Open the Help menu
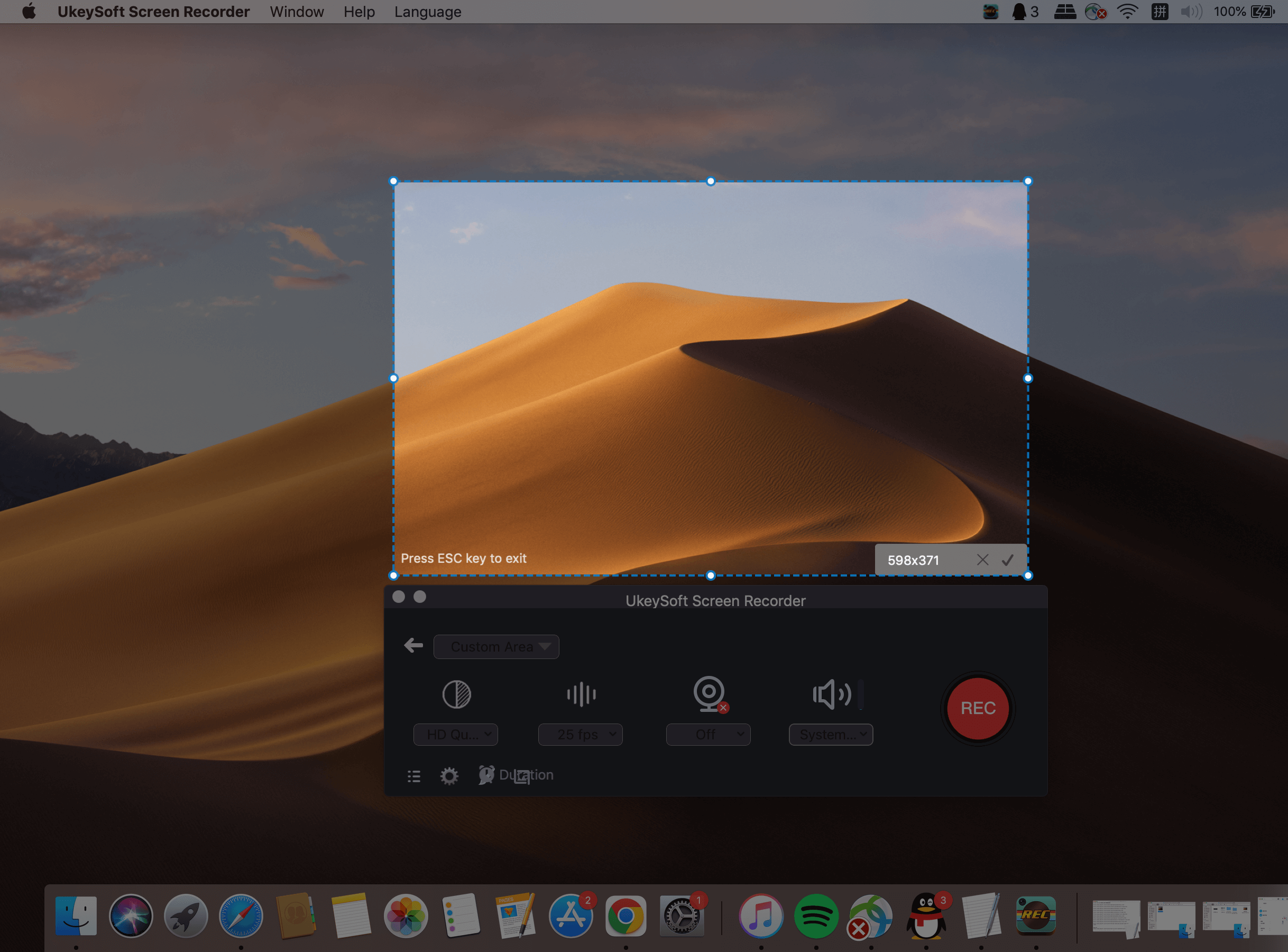This screenshot has width=1288, height=952. click(x=359, y=12)
